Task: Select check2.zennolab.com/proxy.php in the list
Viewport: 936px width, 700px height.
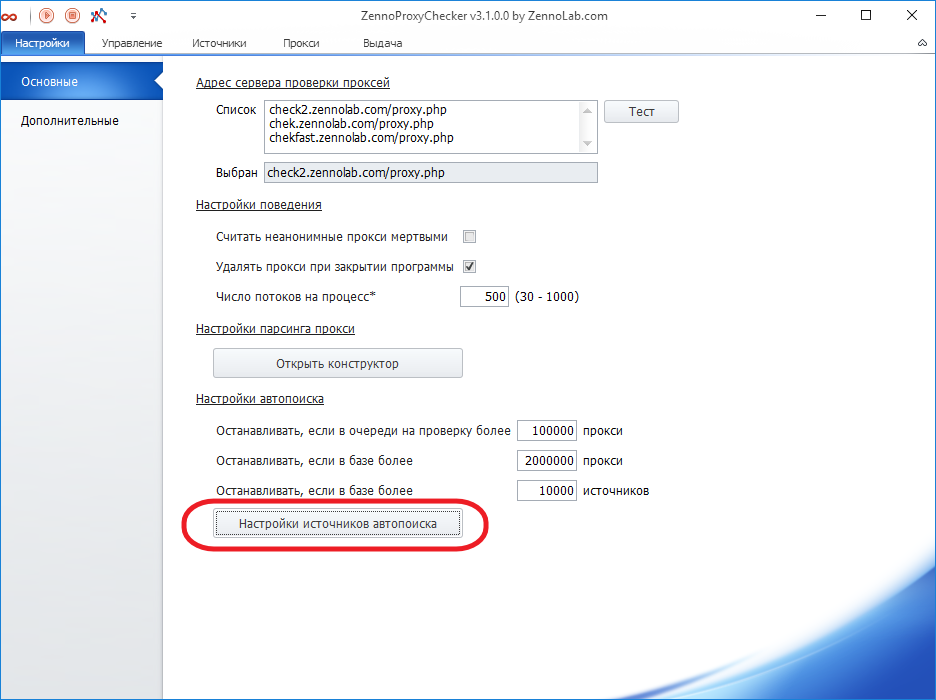Action: 358,110
